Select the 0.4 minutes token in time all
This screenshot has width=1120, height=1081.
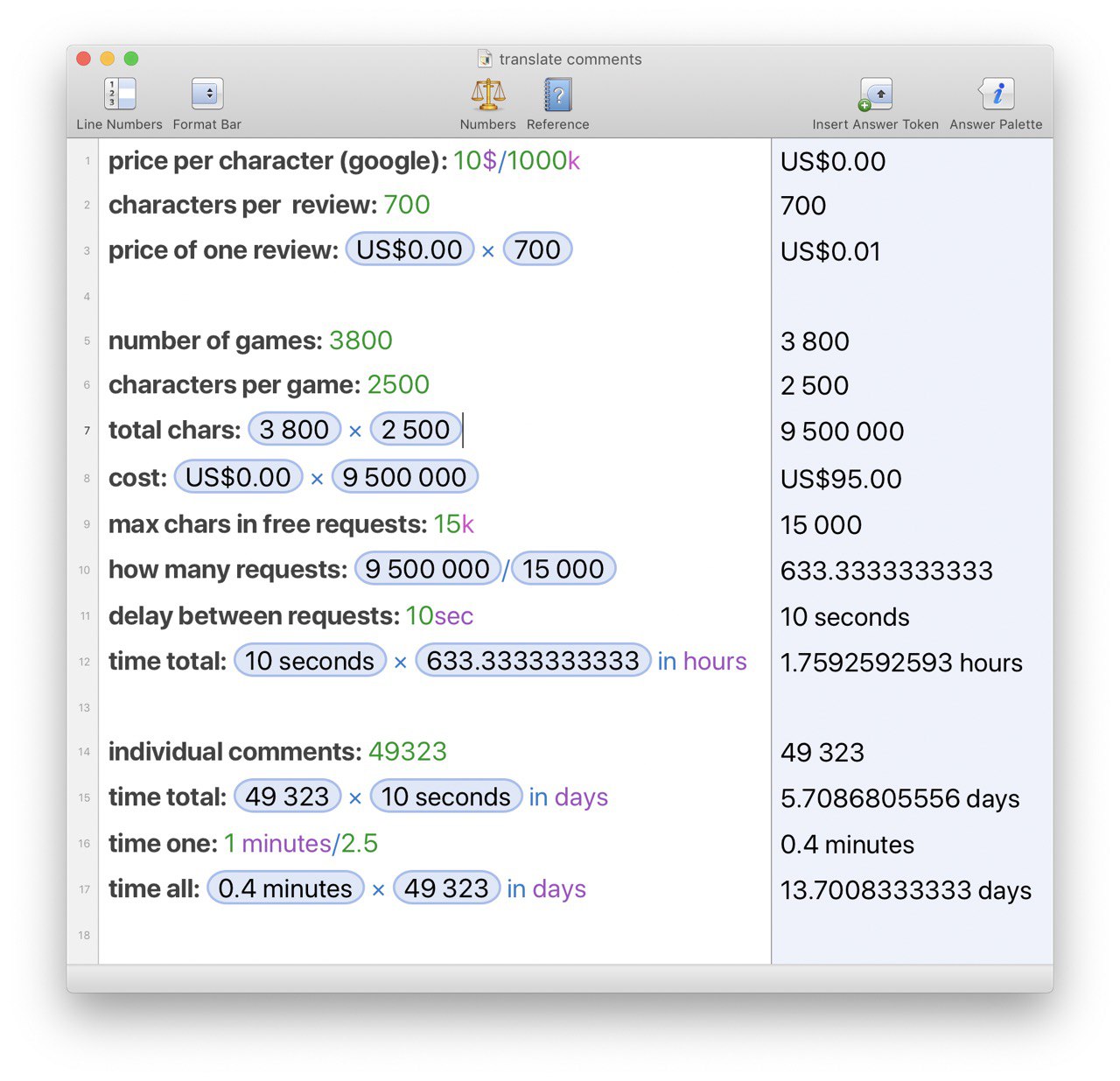(x=285, y=888)
